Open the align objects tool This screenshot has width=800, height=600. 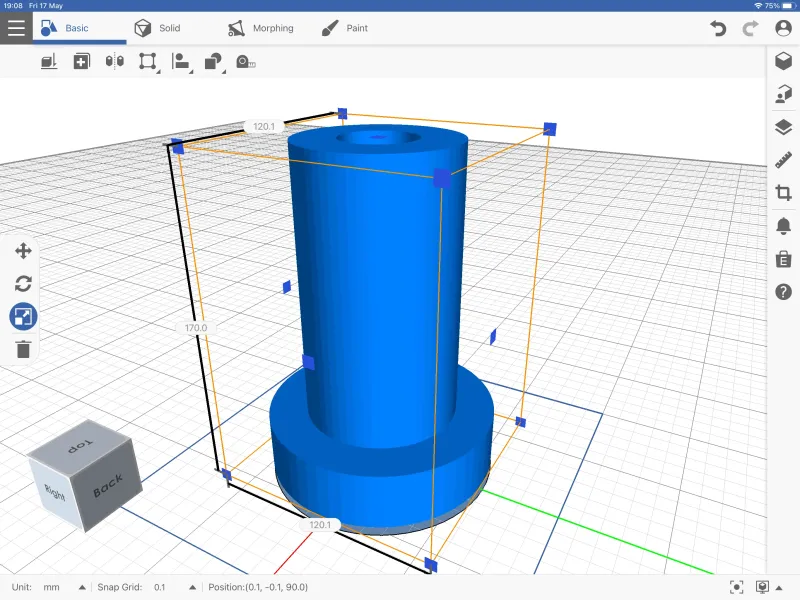click(181, 62)
